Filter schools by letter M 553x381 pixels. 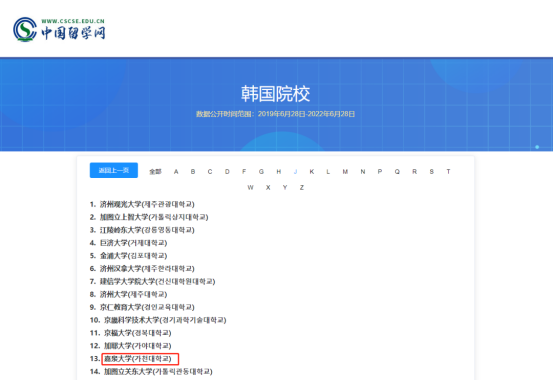coord(345,172)
